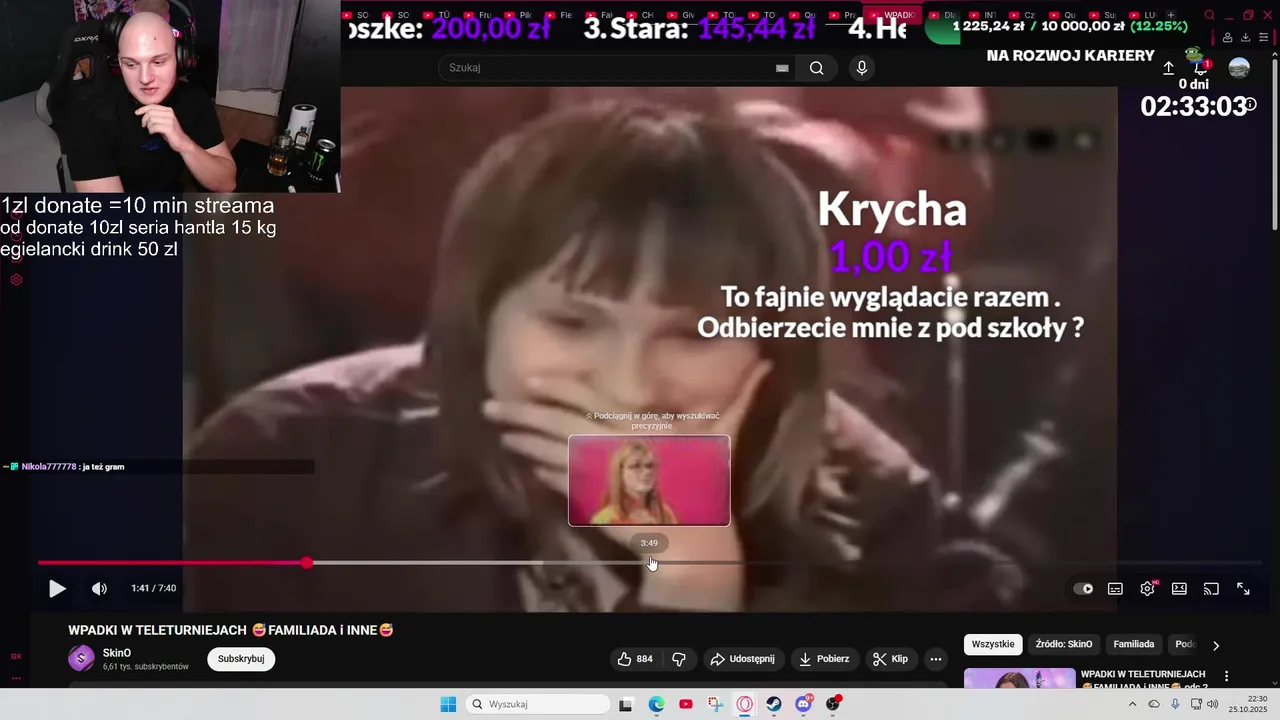Show hidden system tray icons

(1133, 704)
